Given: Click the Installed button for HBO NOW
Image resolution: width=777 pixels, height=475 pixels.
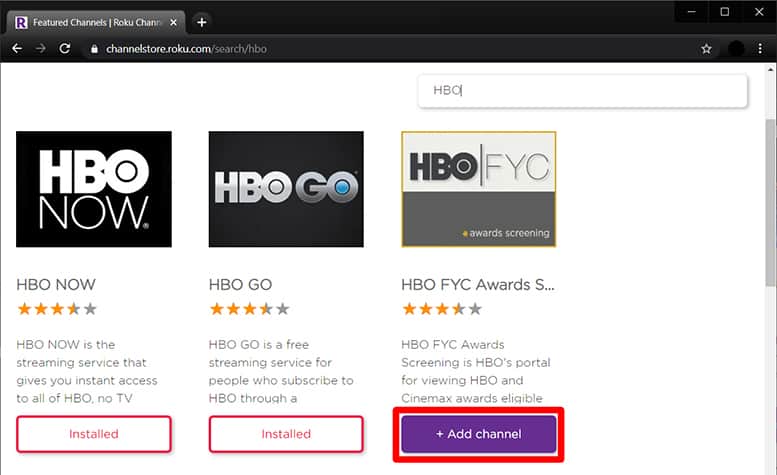Looking at the screenshot, I should pos(94,434).
